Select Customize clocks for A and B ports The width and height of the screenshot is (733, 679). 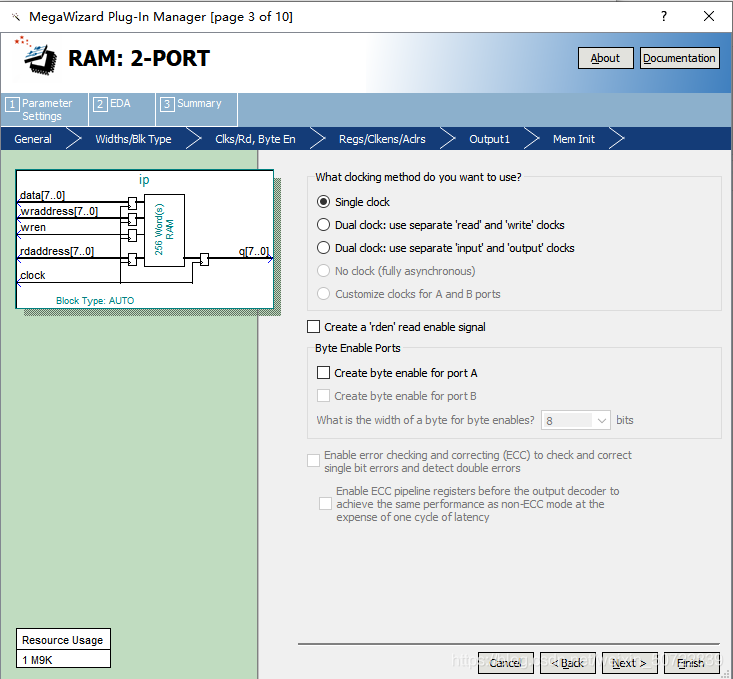click(323, 294)
